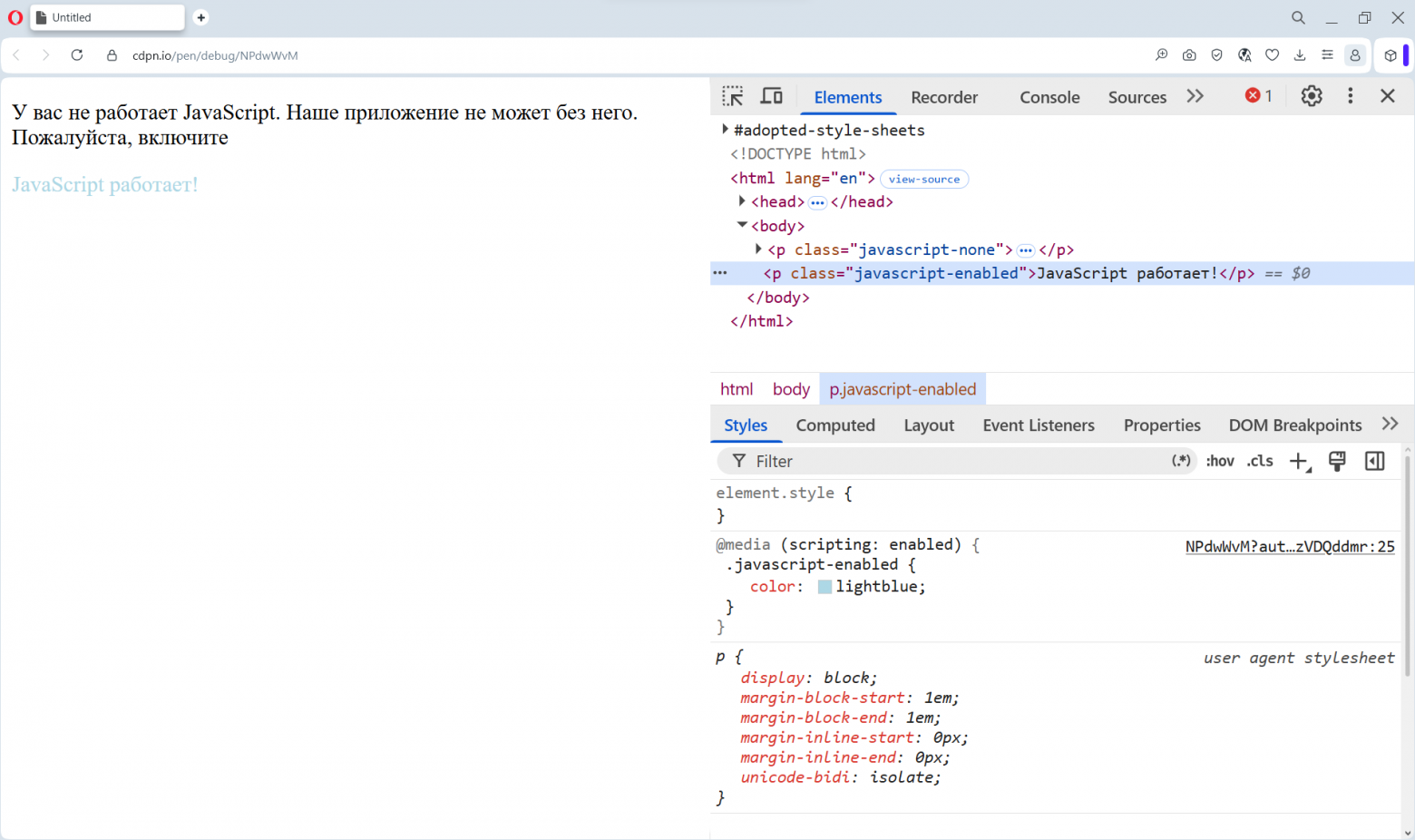This screenshot has width=1415, height=840.
Task: Open rendering emulation paintbrush icon
Action: (1337, 461)
